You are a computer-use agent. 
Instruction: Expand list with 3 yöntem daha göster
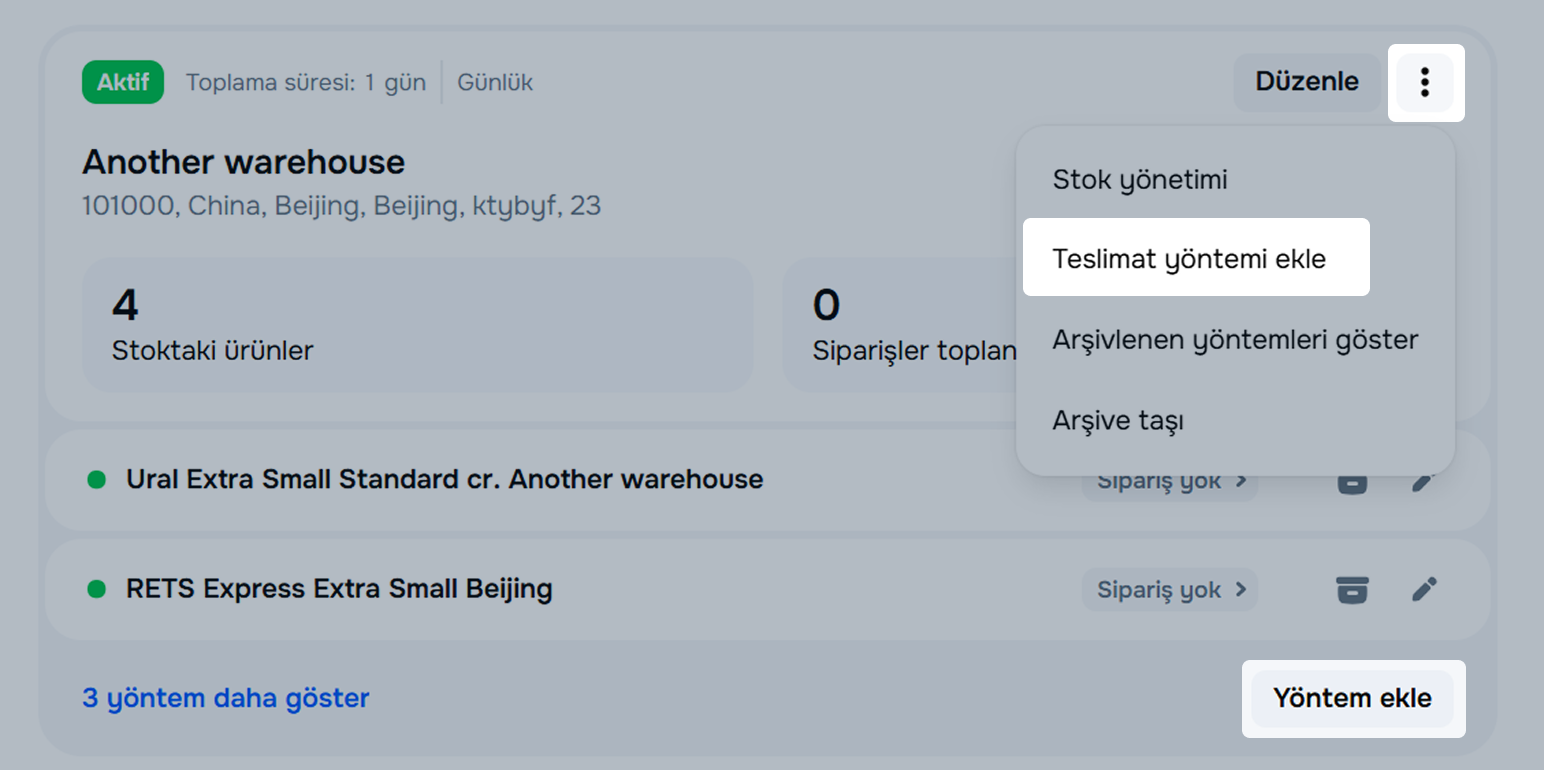226,698
